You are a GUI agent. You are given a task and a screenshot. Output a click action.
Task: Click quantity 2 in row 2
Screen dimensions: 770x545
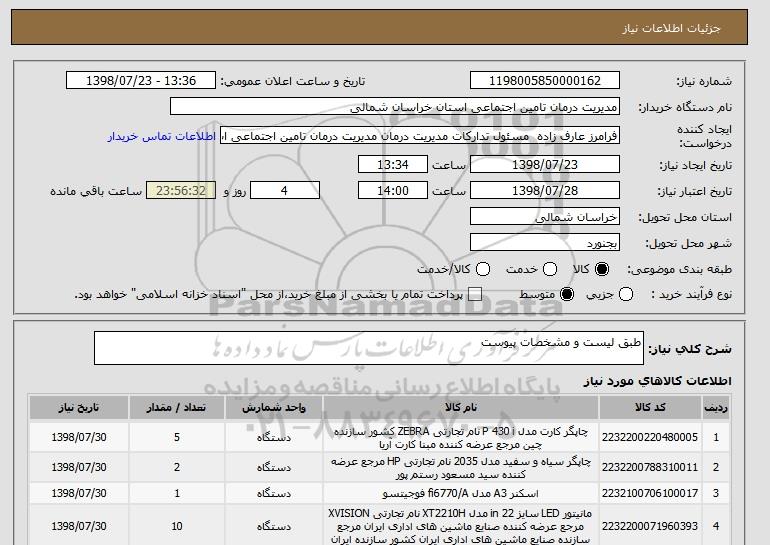coord(177,467)
